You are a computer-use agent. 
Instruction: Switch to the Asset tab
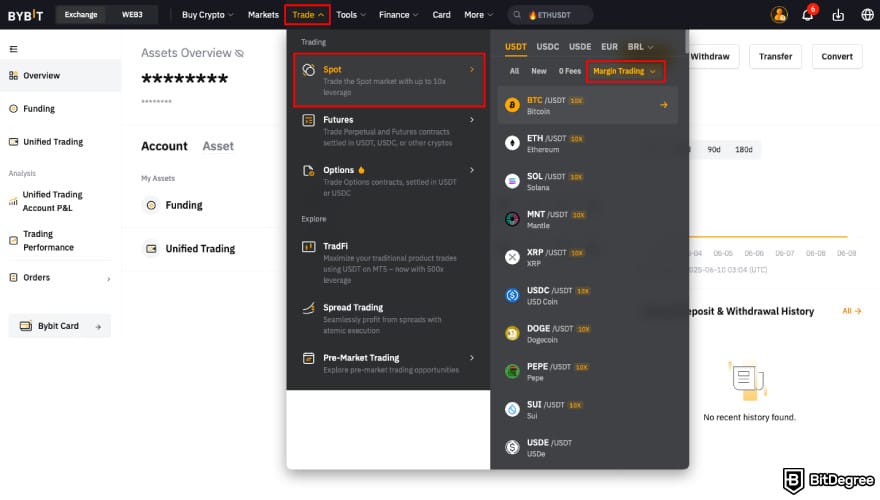pos(218,146)
